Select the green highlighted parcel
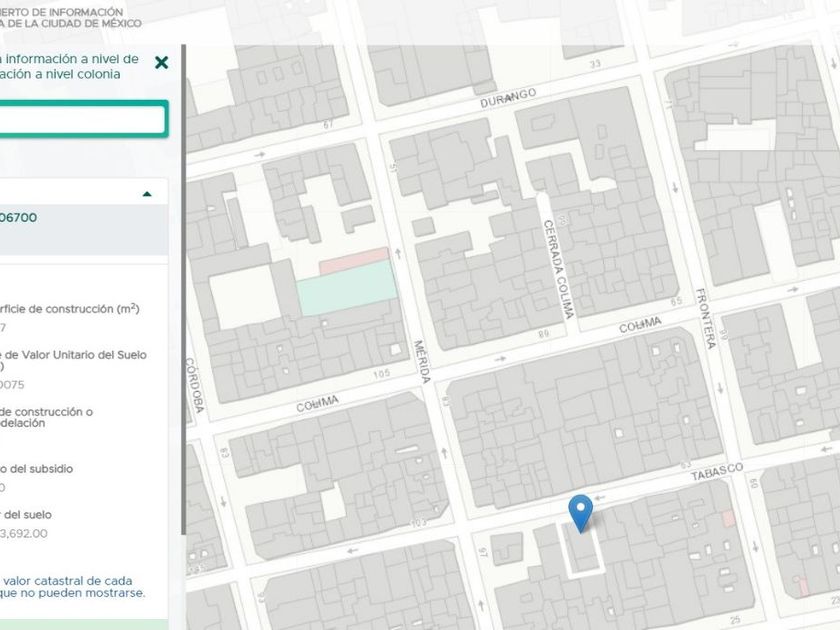This screenshot has height=630, width=840. click(346, 290)
